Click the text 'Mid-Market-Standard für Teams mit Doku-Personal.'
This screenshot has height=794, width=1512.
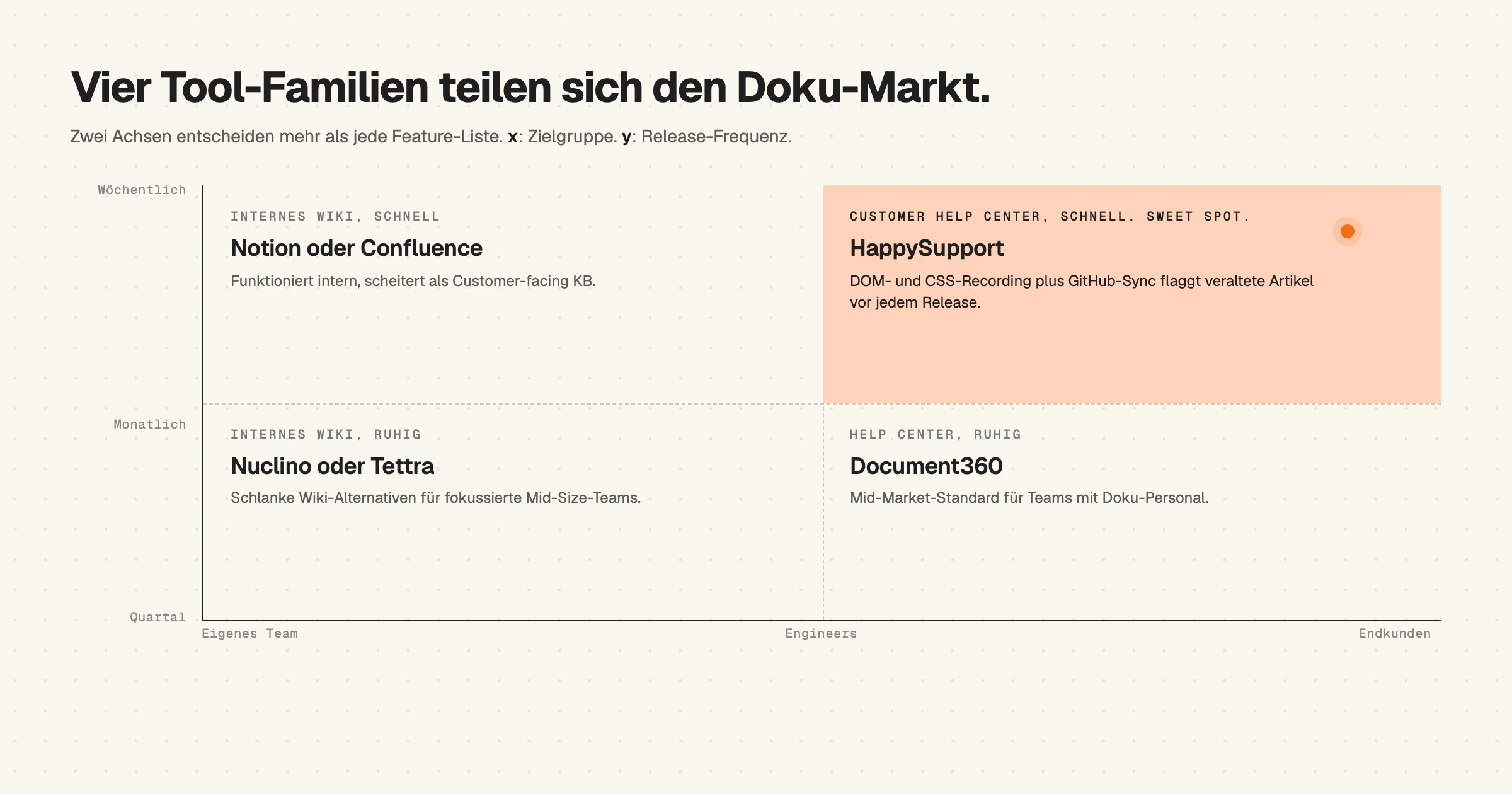tap(1029, 498)
